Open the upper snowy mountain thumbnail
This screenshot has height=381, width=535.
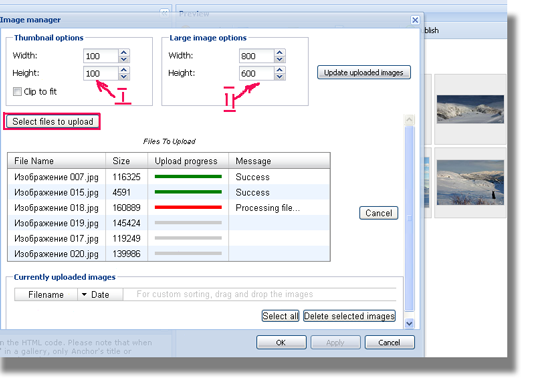click(x=470, y=109)
